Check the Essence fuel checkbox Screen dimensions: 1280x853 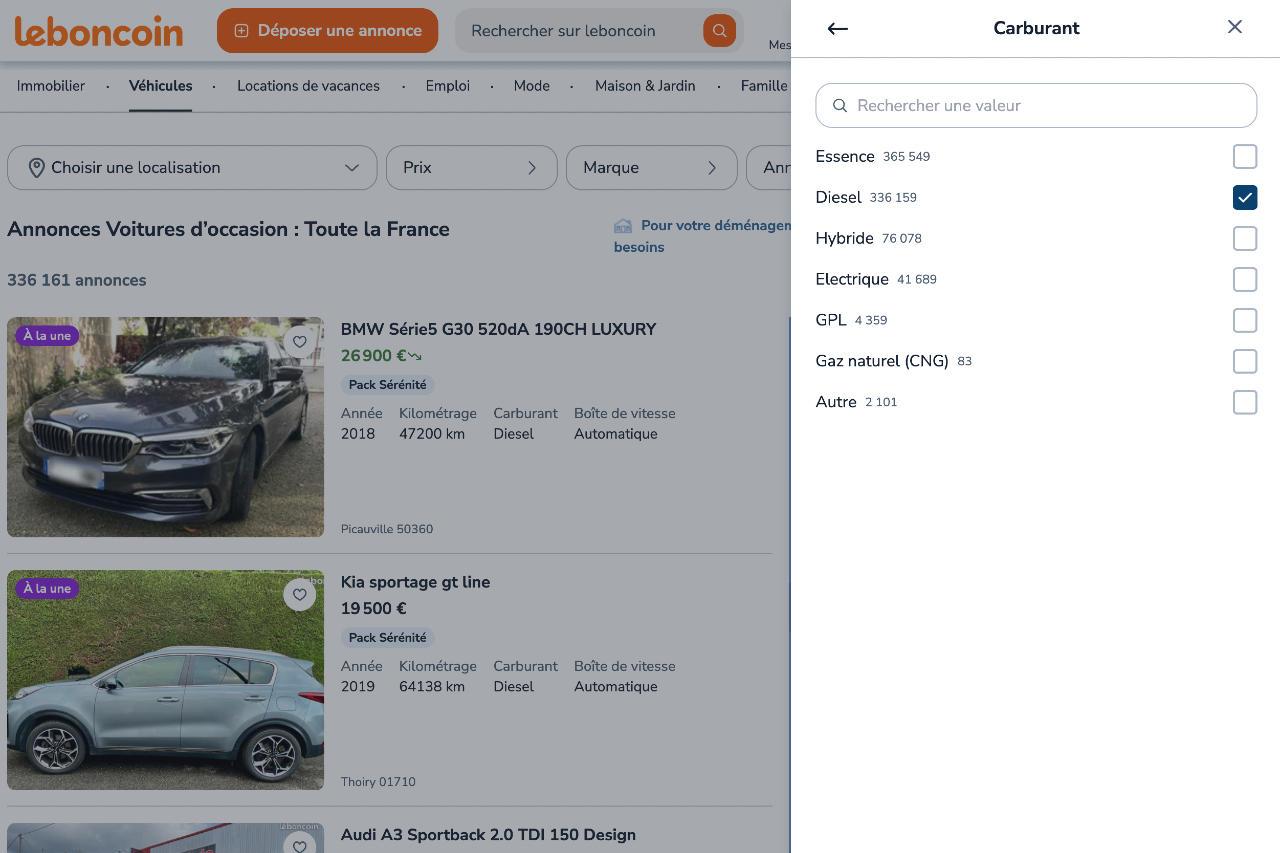click(x=1244, y=157)
